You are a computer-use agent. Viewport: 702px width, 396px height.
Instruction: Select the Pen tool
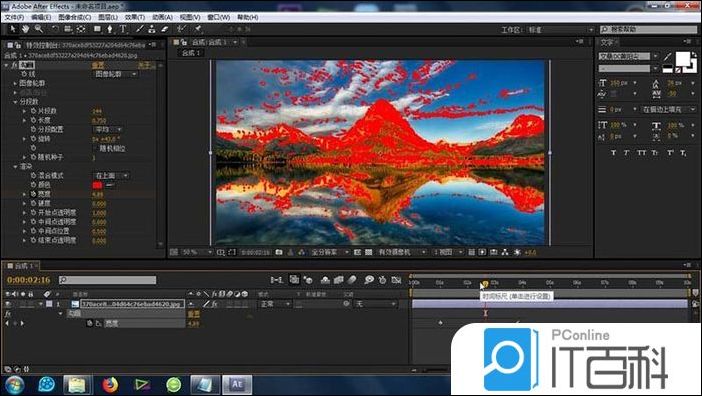pyautogui.click(x=110, y=29)
